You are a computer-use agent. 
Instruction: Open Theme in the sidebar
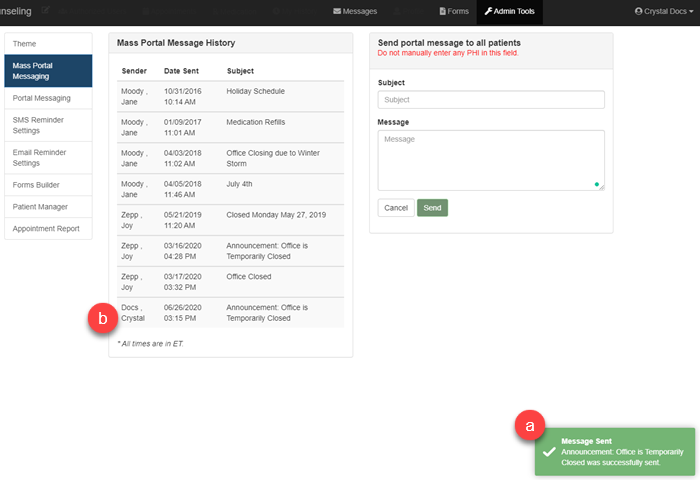48,44
